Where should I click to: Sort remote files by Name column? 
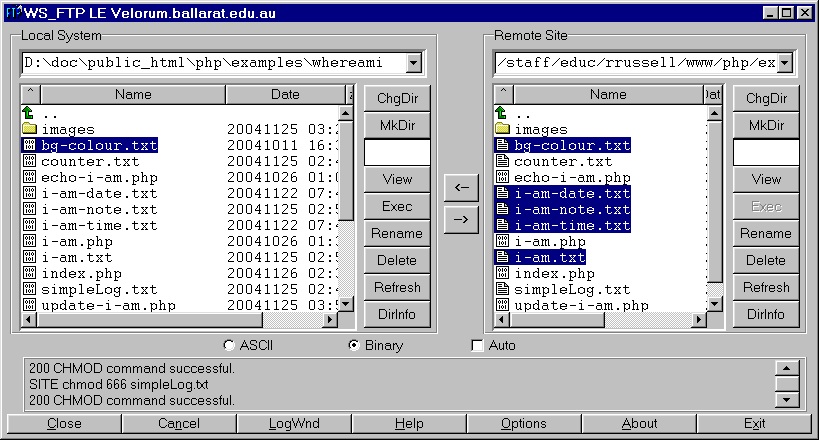tap(609, 95)
